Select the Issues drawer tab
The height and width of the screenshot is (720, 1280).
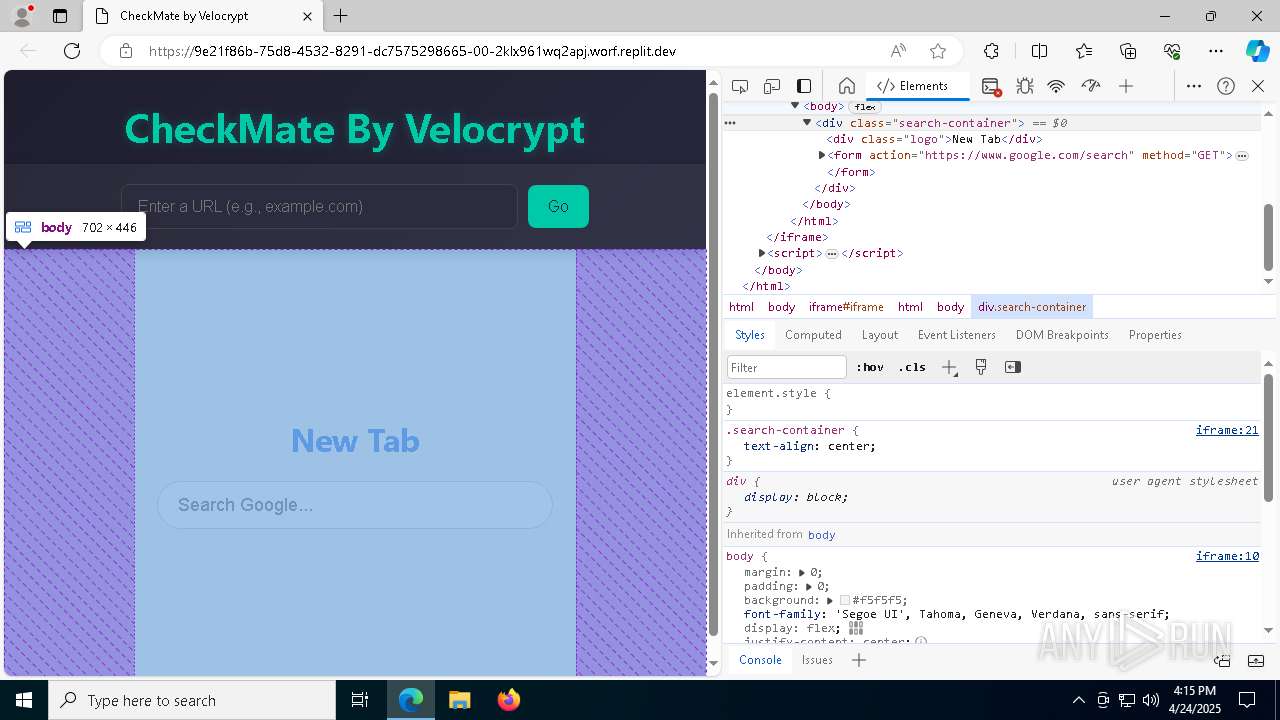point(817,660)
